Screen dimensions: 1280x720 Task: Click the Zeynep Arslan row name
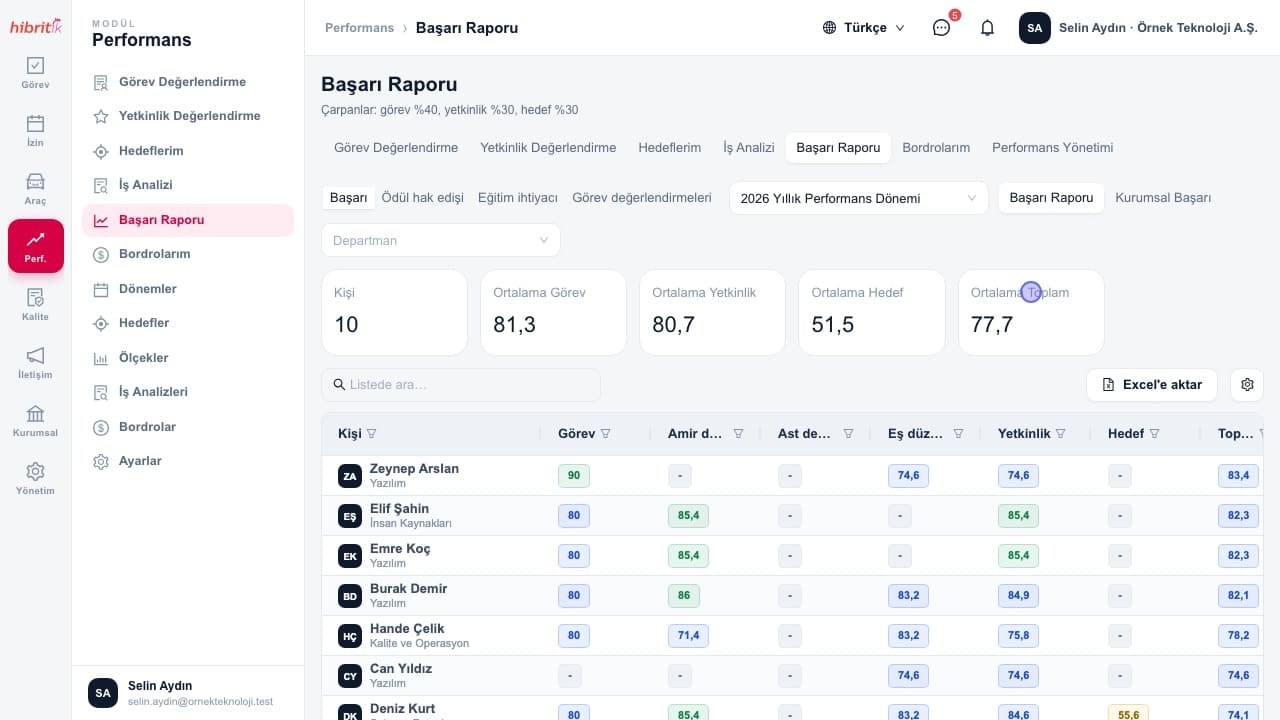point(414,469)
